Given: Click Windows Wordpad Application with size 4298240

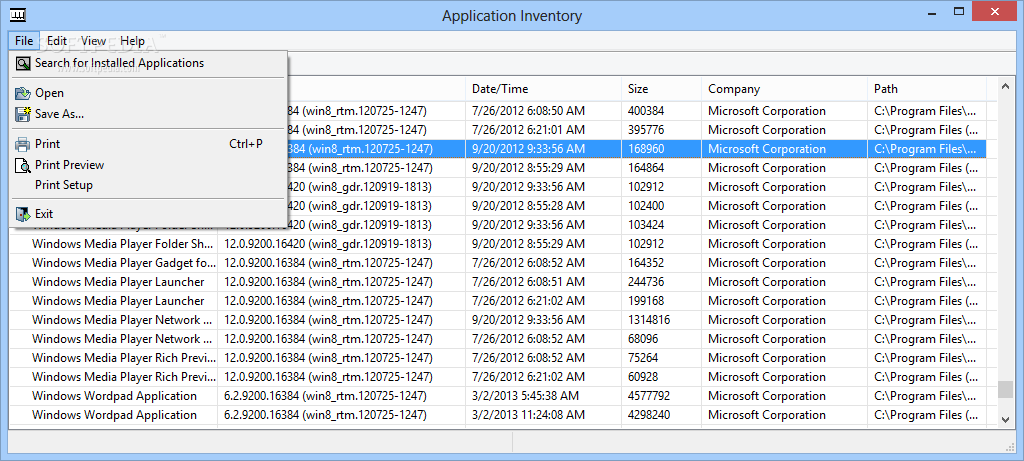Looking at the screenshot, I should click(x=114, y=415).
